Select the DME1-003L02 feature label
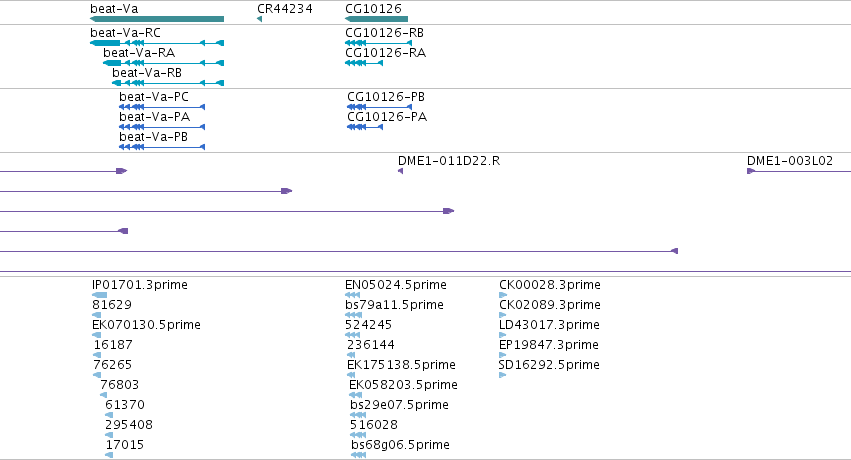Image resolution: width=851 pixels, height=460 pixels. click(790, 161)
